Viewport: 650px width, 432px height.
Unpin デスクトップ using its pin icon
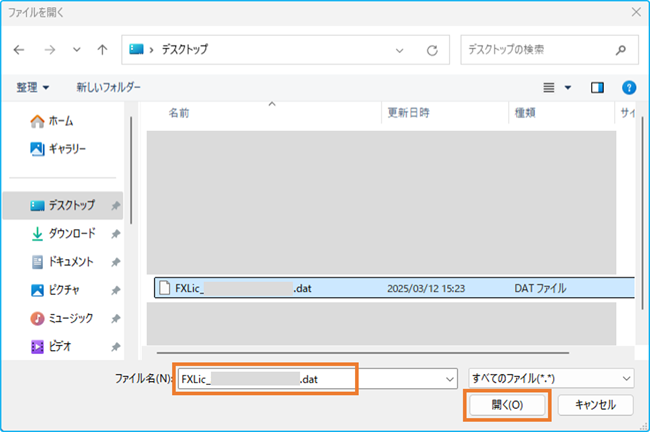point(116,206)
